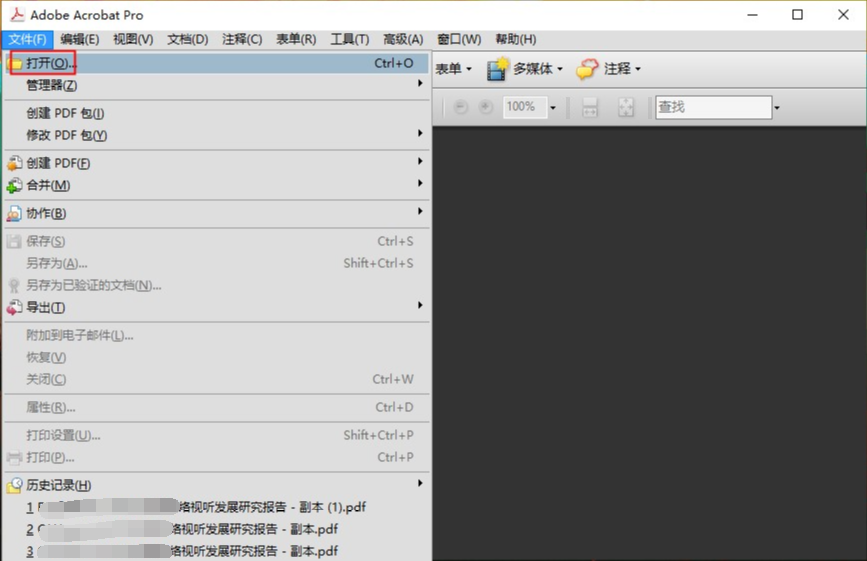This screenshot has height=561, width=867.
Task: Select 属性(R)... menu entry
Action: point(217,407)
